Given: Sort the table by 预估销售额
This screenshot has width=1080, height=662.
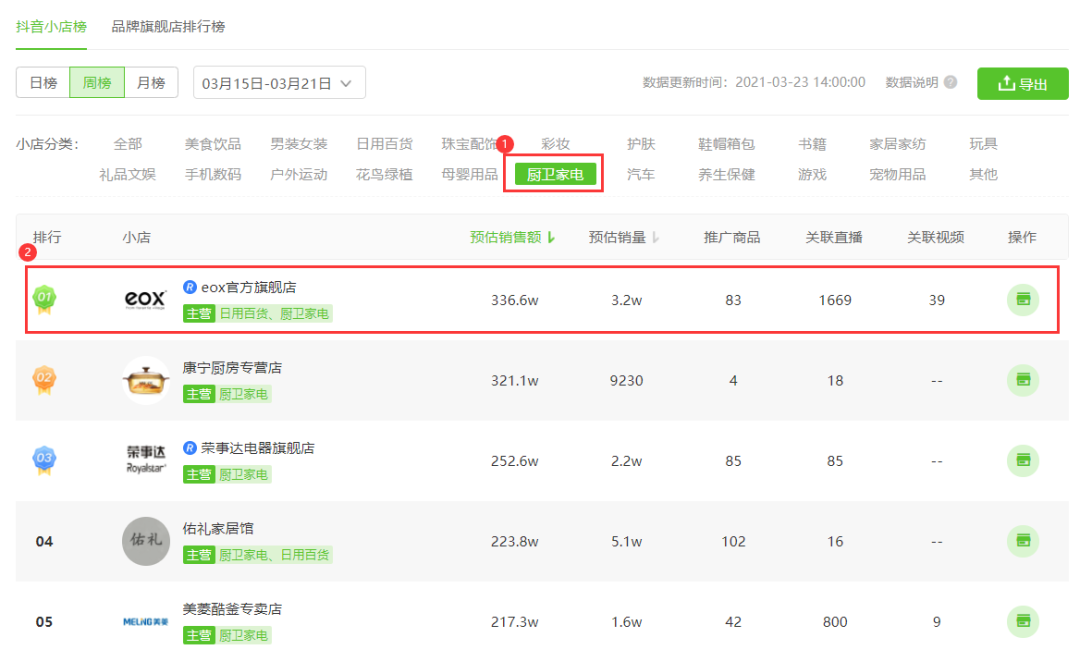Looking at the screenshot, I should click(x=512, y=238).
